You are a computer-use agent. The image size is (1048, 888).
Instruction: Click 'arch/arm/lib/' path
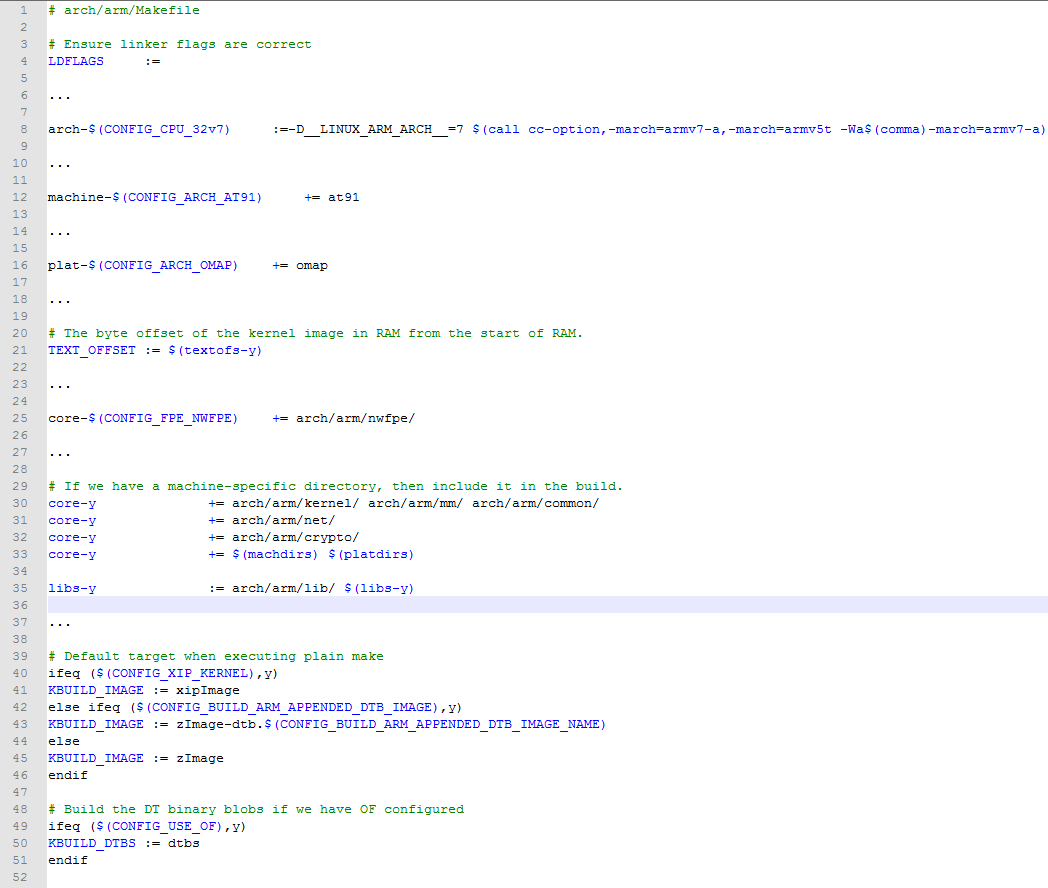pos(283,588)
